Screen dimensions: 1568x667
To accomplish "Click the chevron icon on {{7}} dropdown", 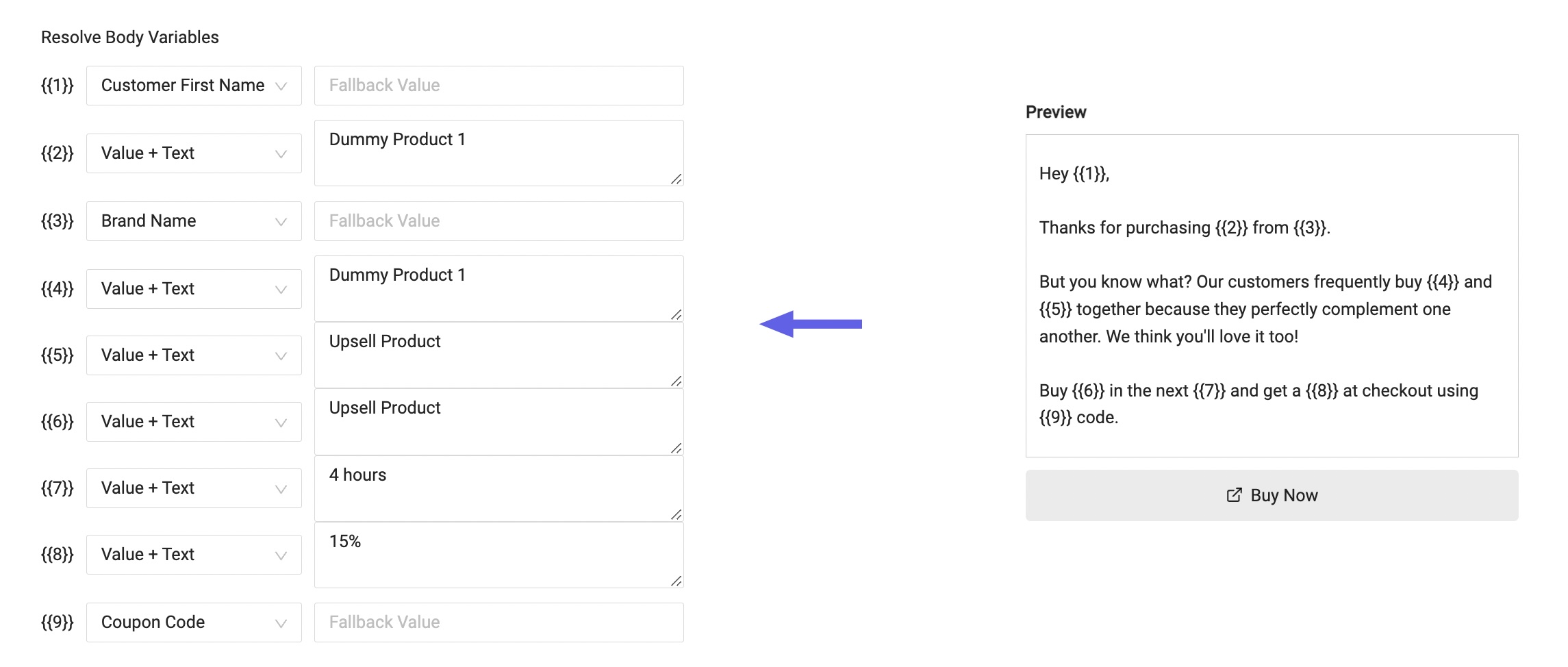I will (281, 489).
